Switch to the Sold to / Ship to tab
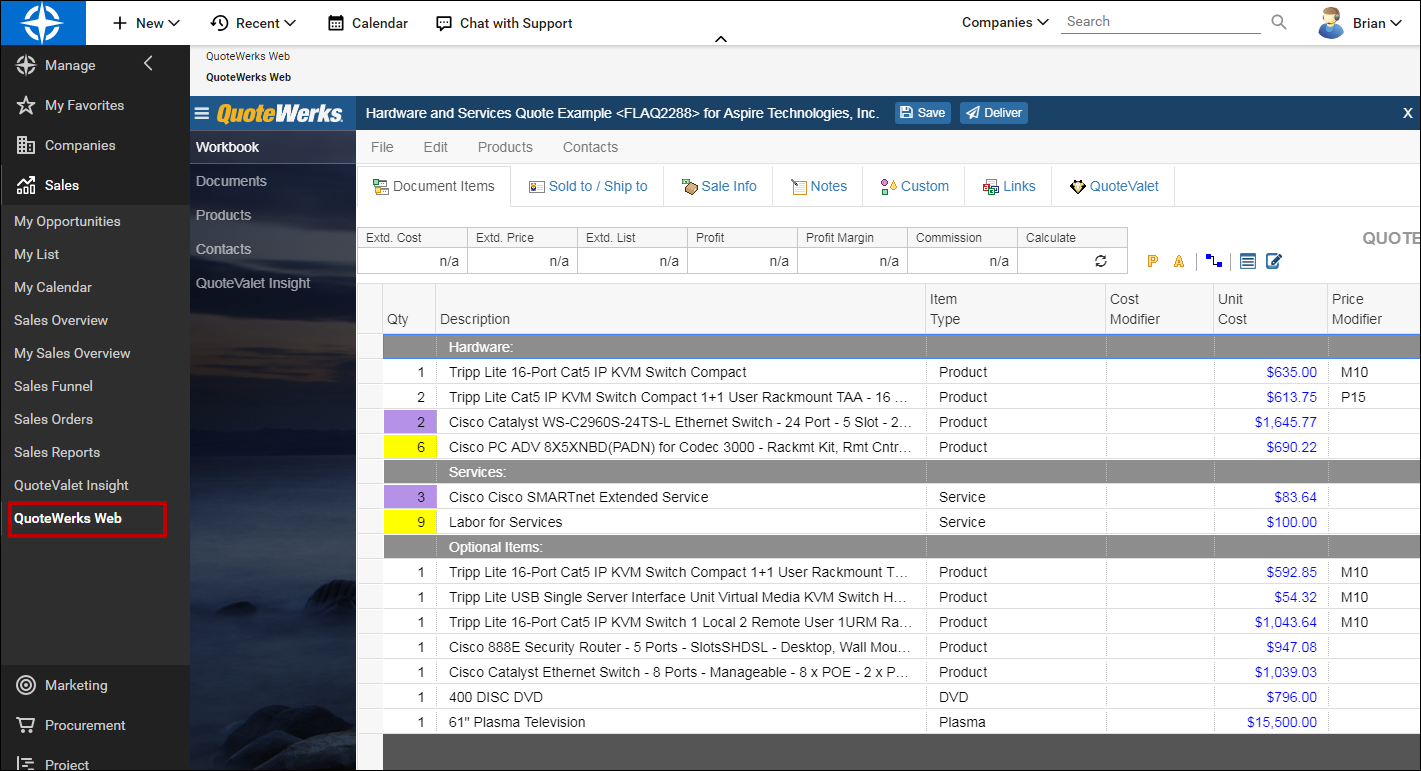 587,186
